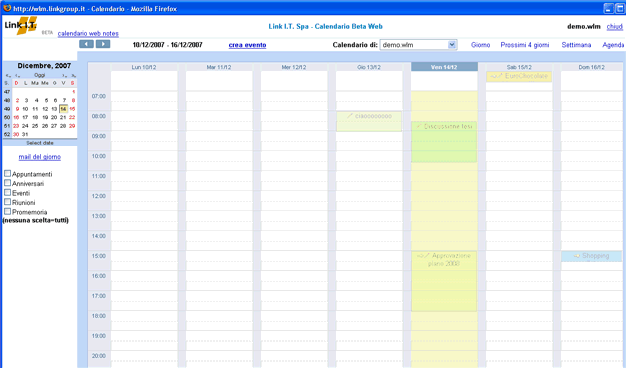Viewport: 626px width, 368px height.
Task: Go to the previous week with the left arrow button
Action: click(x=86, y=44)
